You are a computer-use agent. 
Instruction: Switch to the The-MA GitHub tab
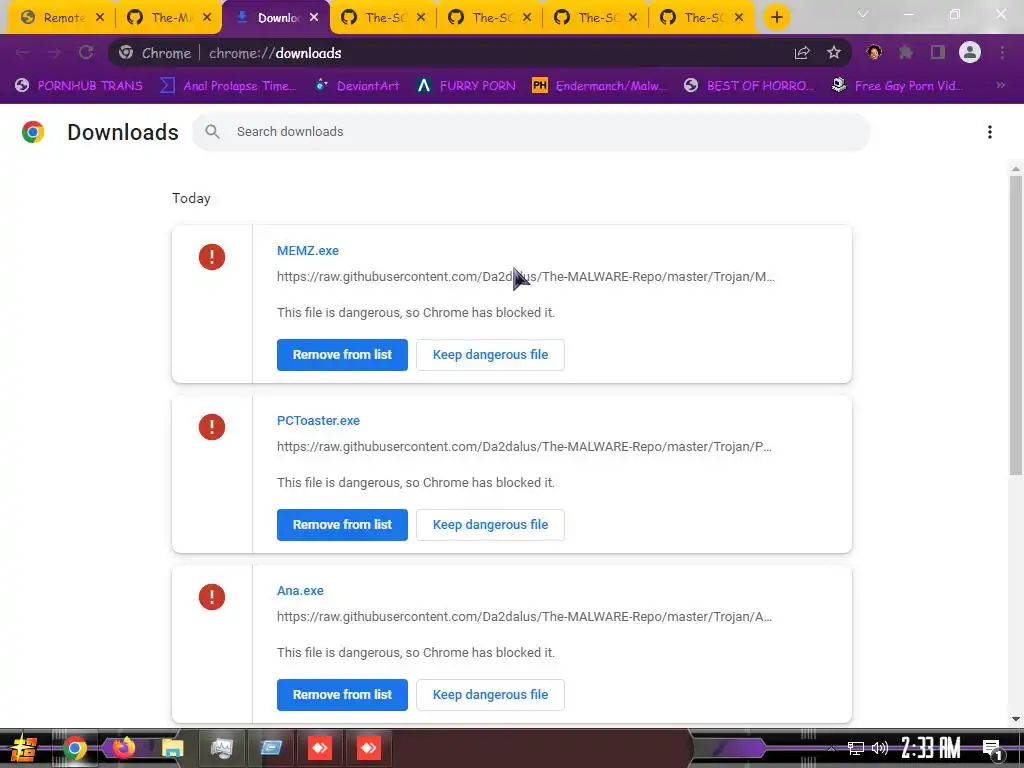[x=171, y=18]
